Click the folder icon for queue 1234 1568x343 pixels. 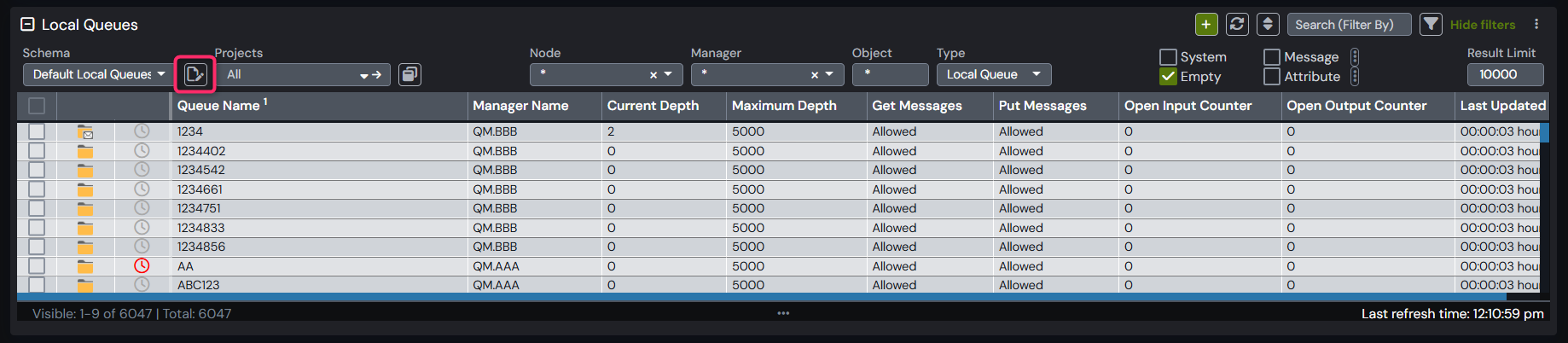tap(85, 132)
